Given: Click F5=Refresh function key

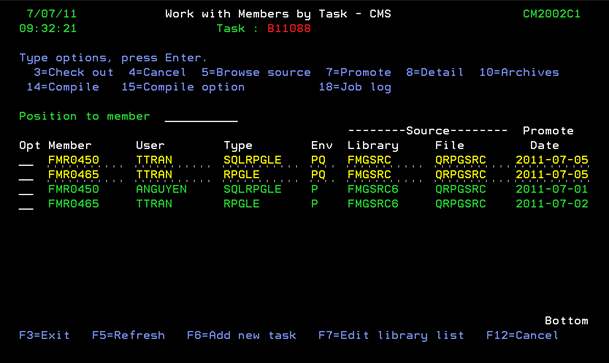Looking at the screenshot, I should [128, 335].
